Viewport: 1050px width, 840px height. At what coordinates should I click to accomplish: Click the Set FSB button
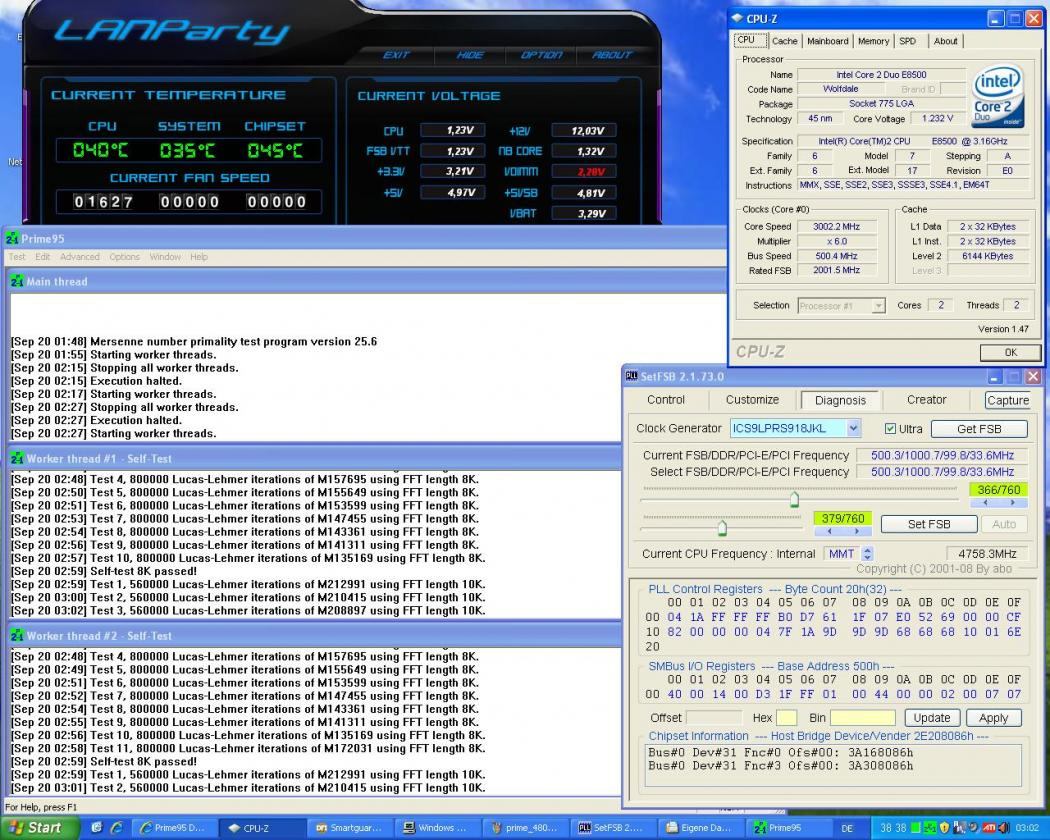(x=929, y=524)
